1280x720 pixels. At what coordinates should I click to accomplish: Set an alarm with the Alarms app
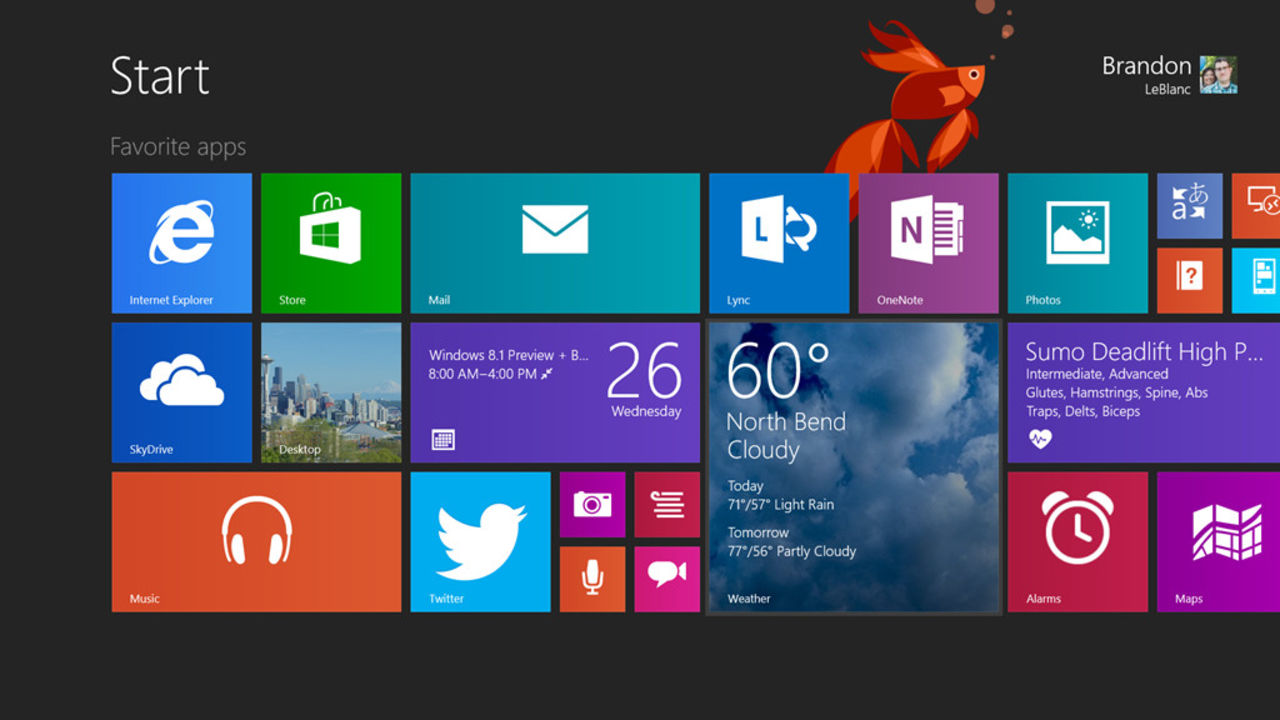pyautogui.click(x=1078, y=542)
